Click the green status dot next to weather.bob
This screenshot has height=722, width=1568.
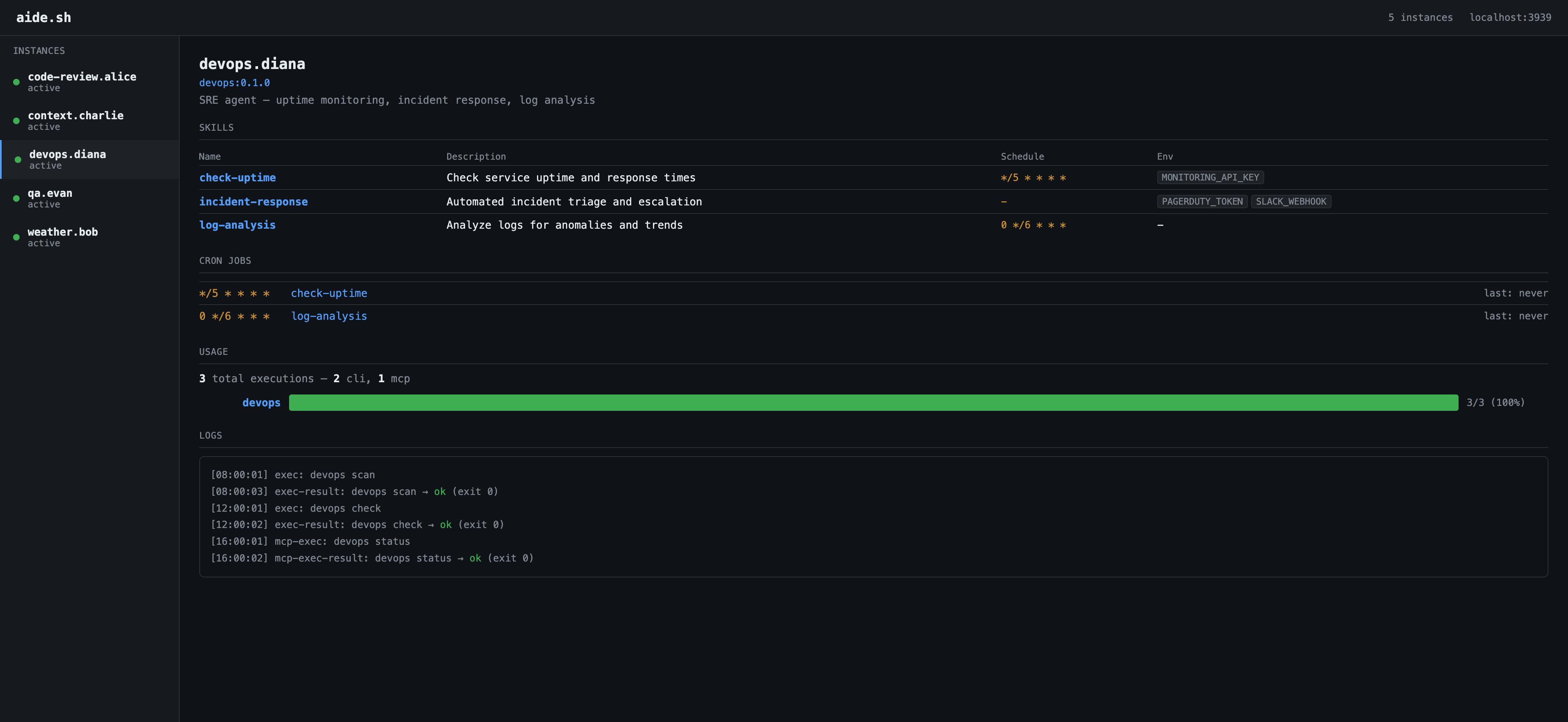click(16, 237)
